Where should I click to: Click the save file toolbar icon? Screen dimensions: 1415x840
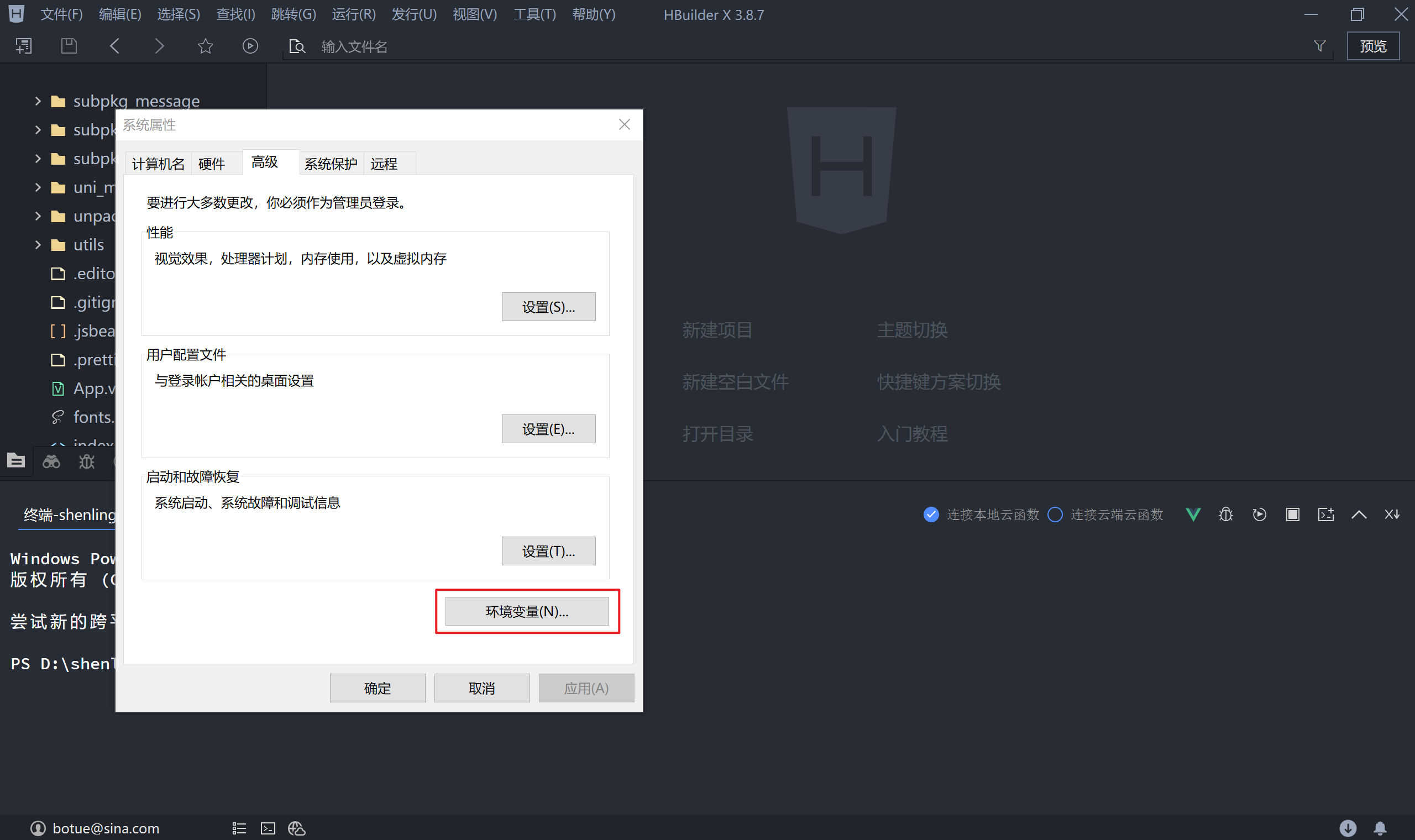point(69,46)
